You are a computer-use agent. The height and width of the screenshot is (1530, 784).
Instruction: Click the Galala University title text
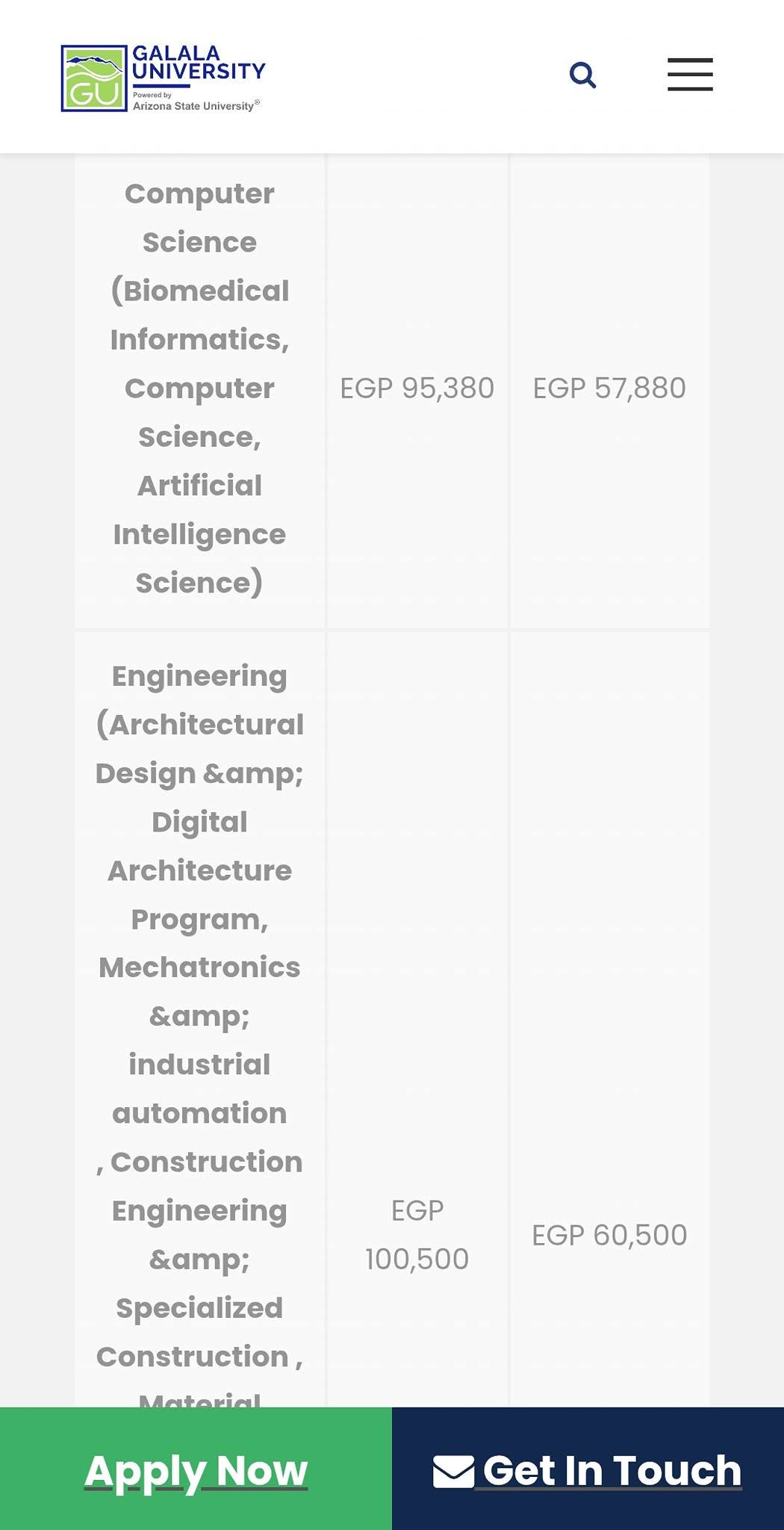click(x=199, y=63)
